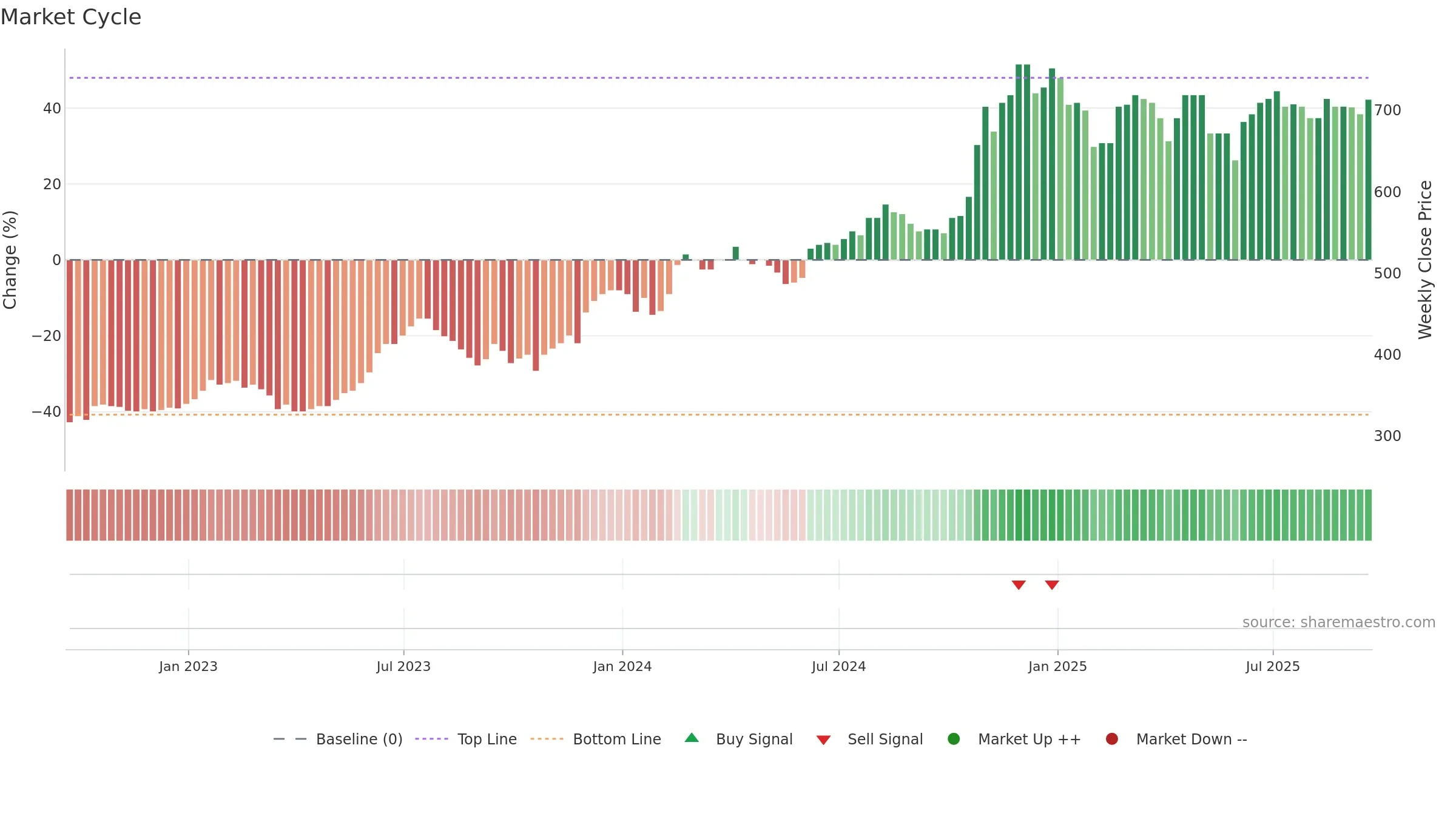Click the 700 tick on price axis

(x=1387, y=110)
